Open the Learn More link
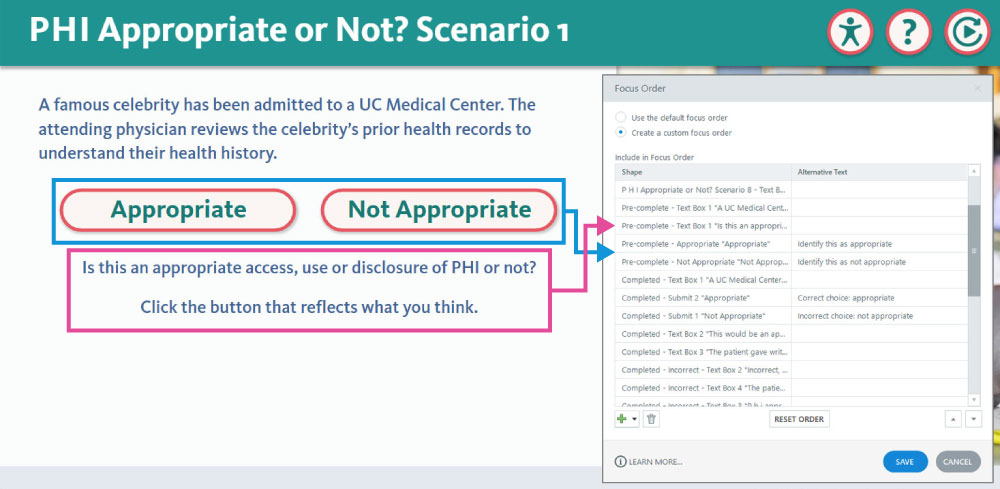The image size is (1000, 489). click(656, 462)
